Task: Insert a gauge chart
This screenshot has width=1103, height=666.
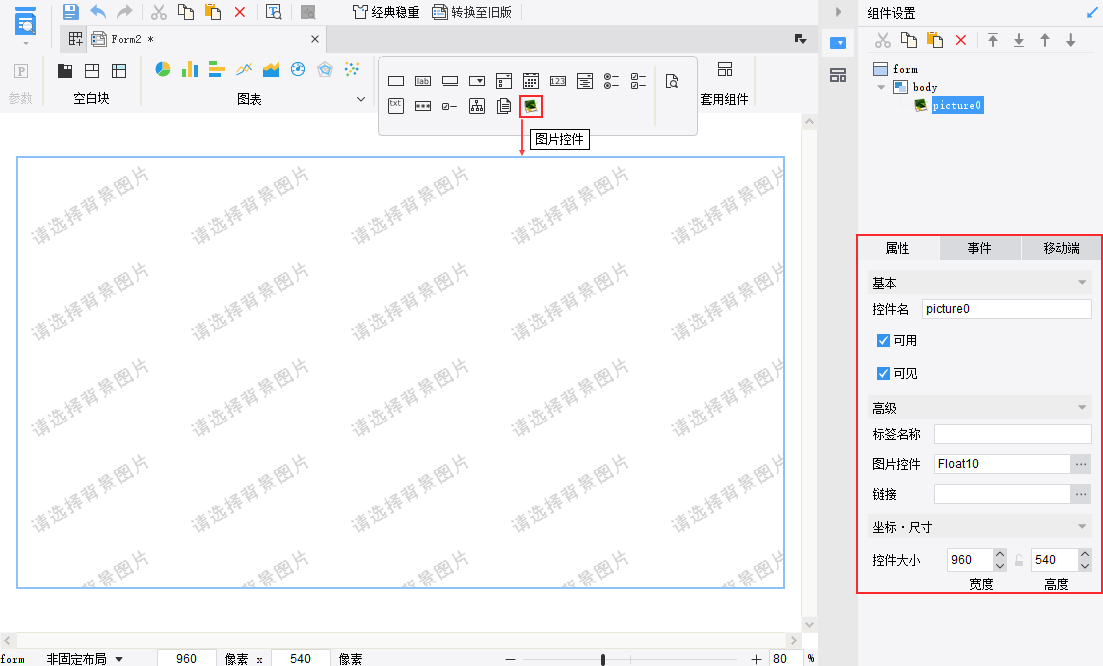Action: click(298, 69)
